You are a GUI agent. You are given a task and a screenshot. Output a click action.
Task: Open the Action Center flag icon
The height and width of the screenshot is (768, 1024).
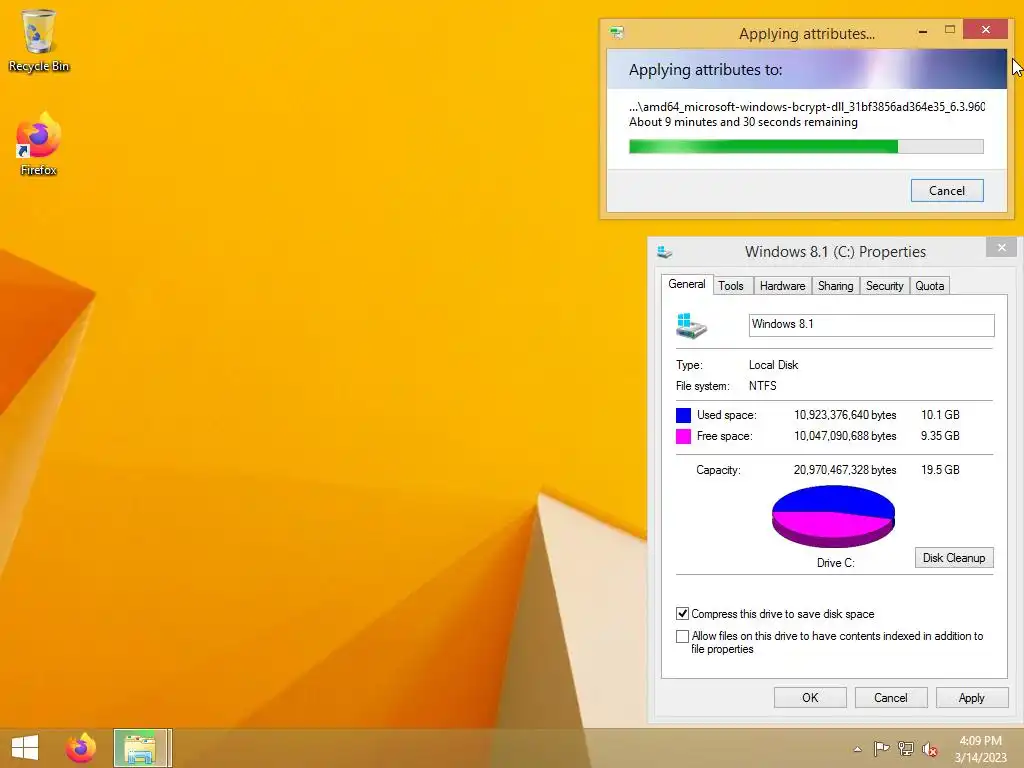tap(881, 748)
